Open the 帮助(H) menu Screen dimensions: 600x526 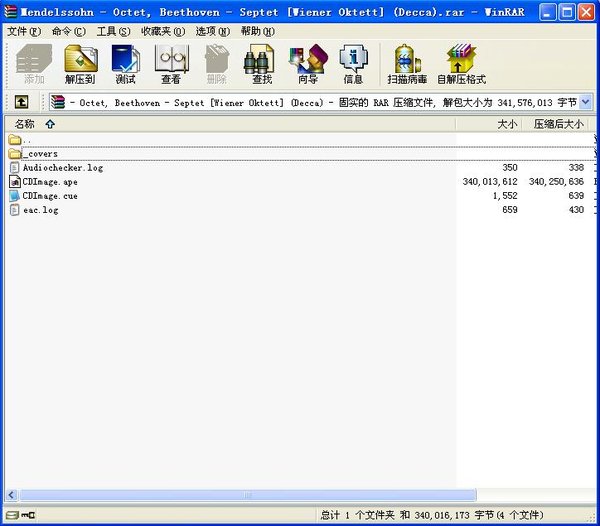[258, 31]
